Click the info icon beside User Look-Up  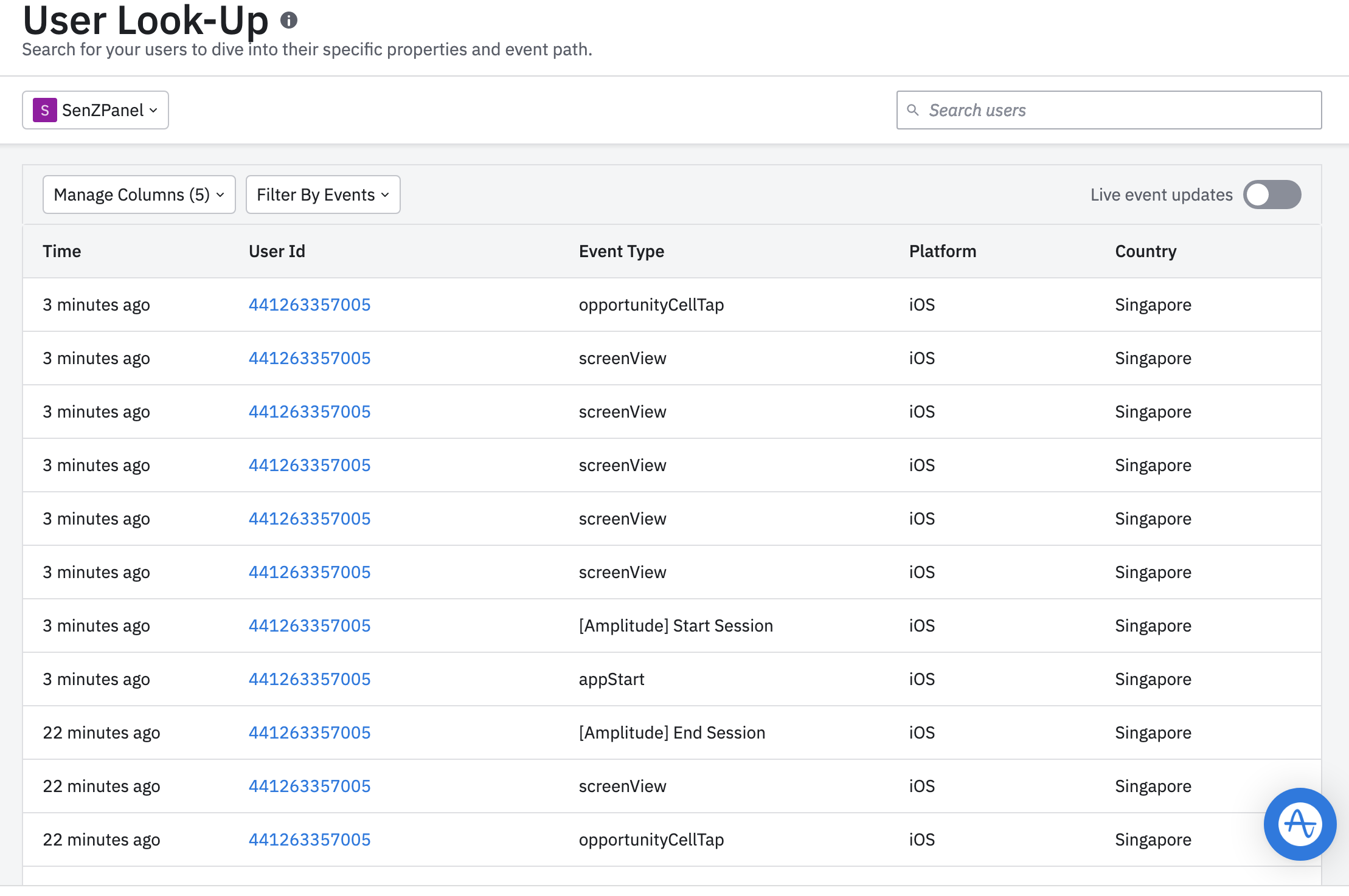(x=289, y=21)
